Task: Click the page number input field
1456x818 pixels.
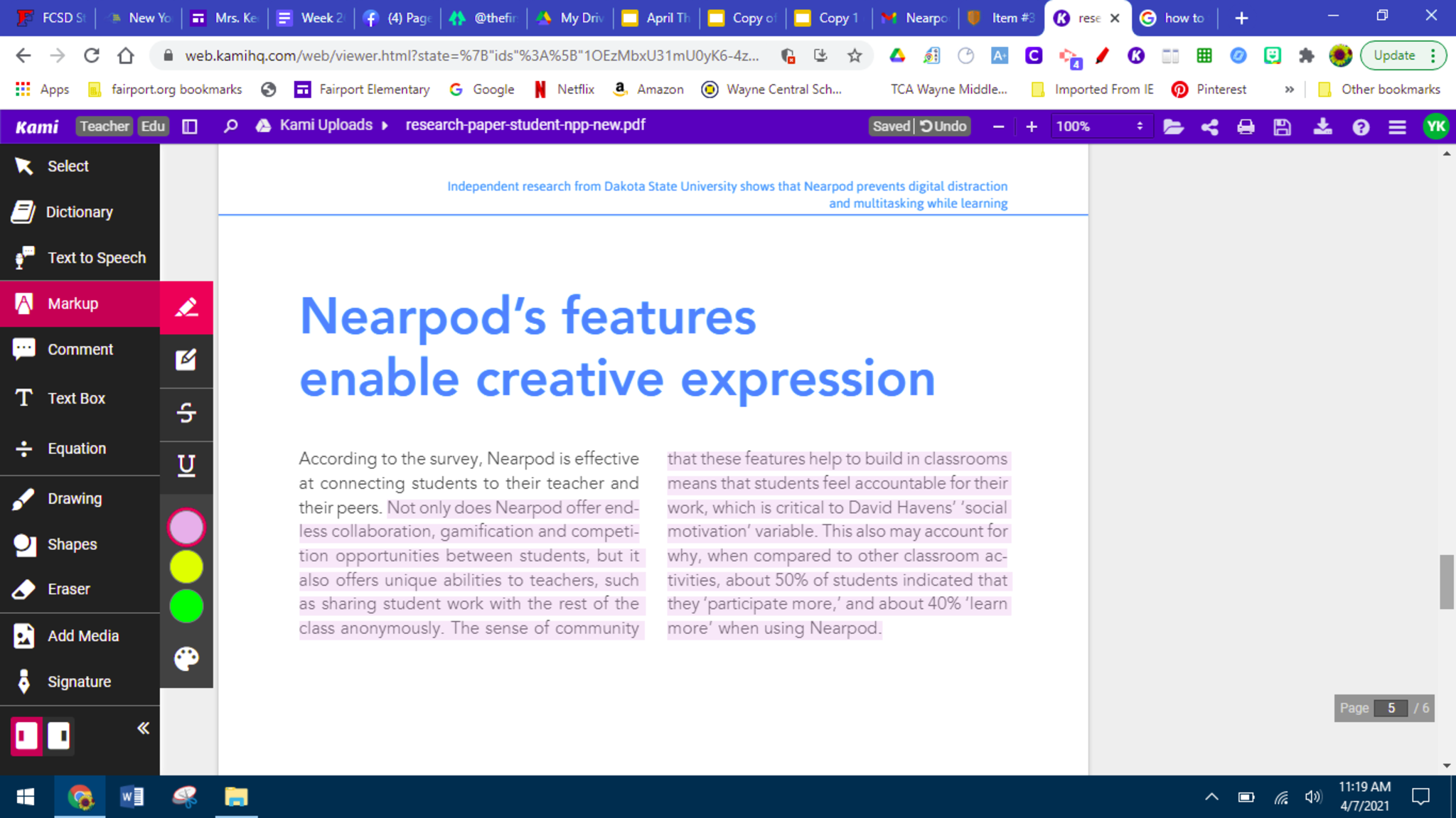Action: tap(1391, 708)
